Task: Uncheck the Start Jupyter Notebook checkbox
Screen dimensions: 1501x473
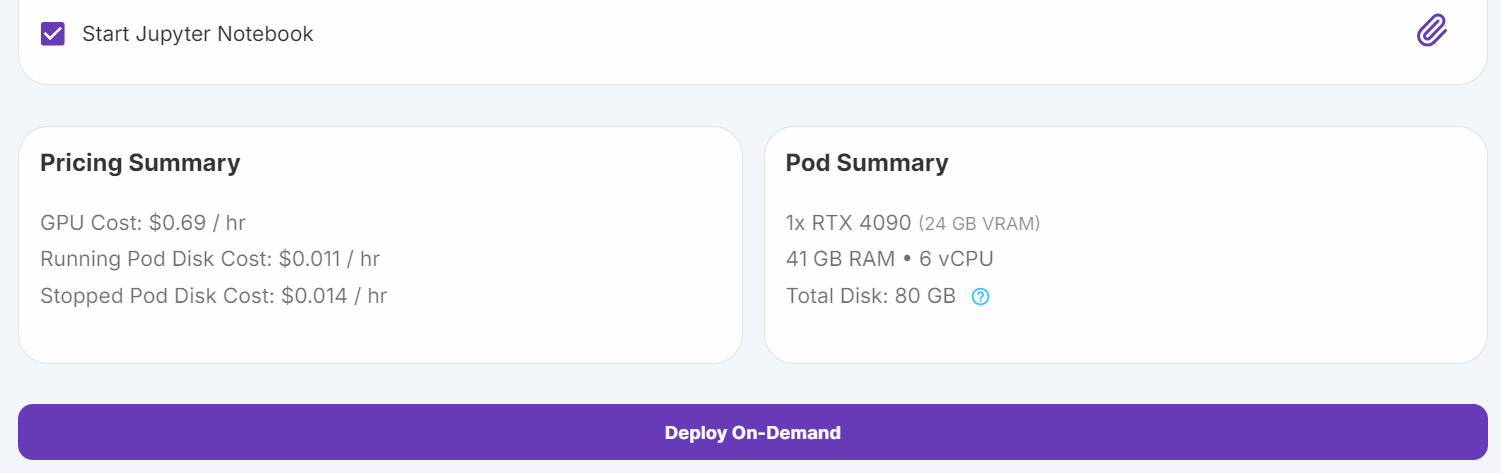Action: [53, 34]
